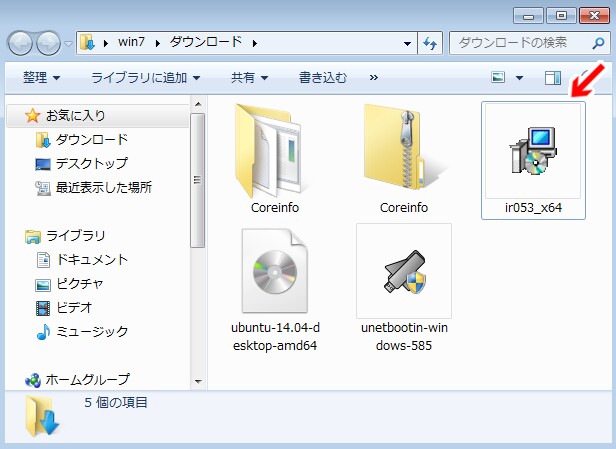Viewport: 616px width, 449px height.
Task: Maximize the explorer window
Action: (x=561, y=16)
